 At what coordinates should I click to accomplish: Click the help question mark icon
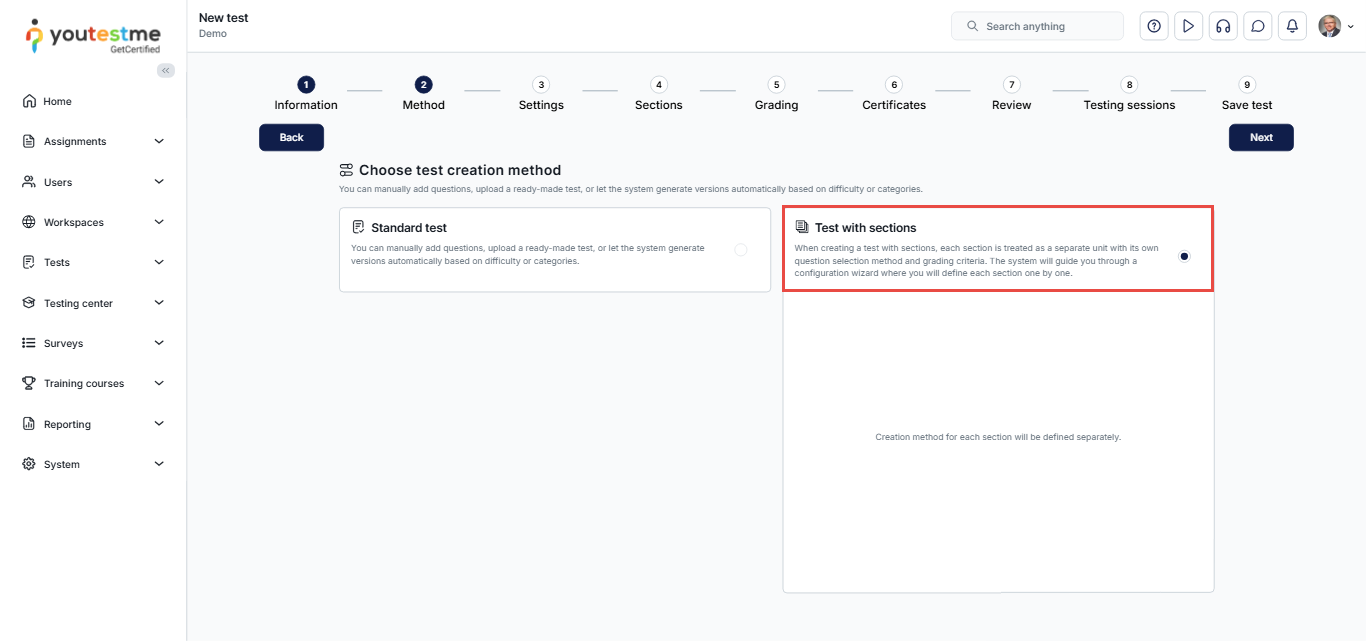[x=1154, y=26]
